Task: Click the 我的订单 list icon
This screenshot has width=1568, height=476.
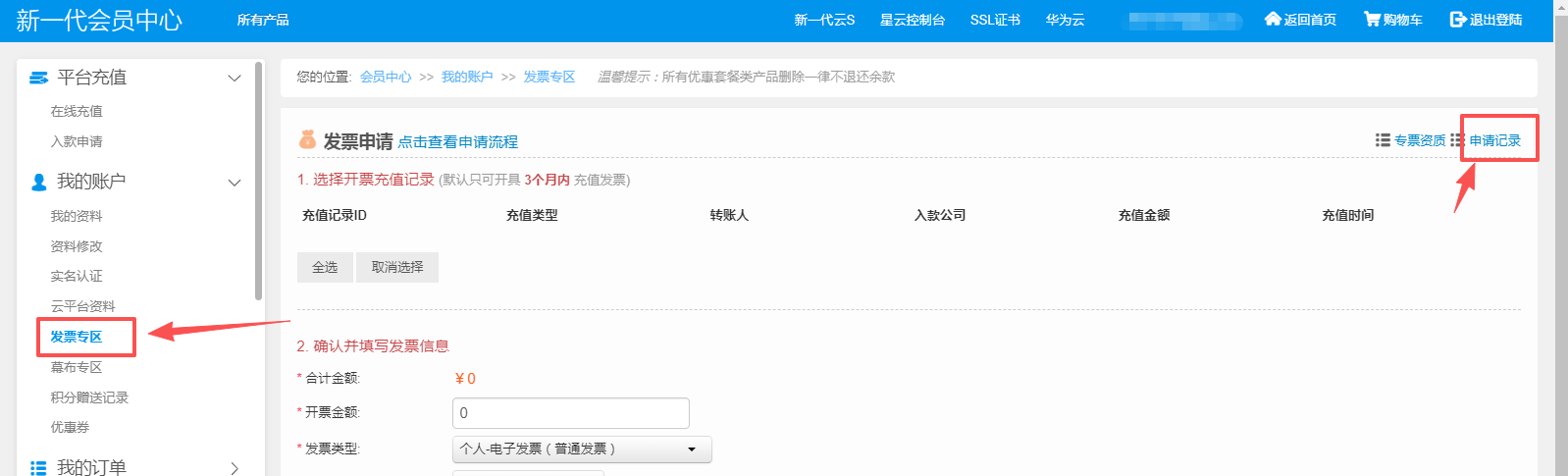Action: [x=39, y=468]
